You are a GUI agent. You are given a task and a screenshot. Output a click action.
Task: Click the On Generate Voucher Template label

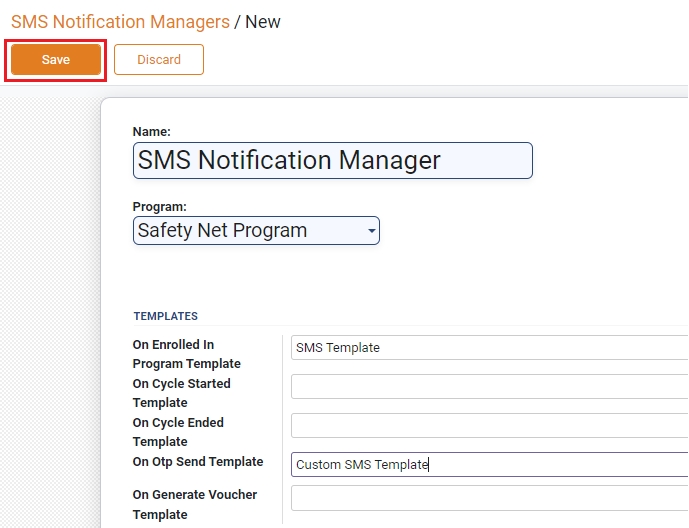[x=194, y=504]
